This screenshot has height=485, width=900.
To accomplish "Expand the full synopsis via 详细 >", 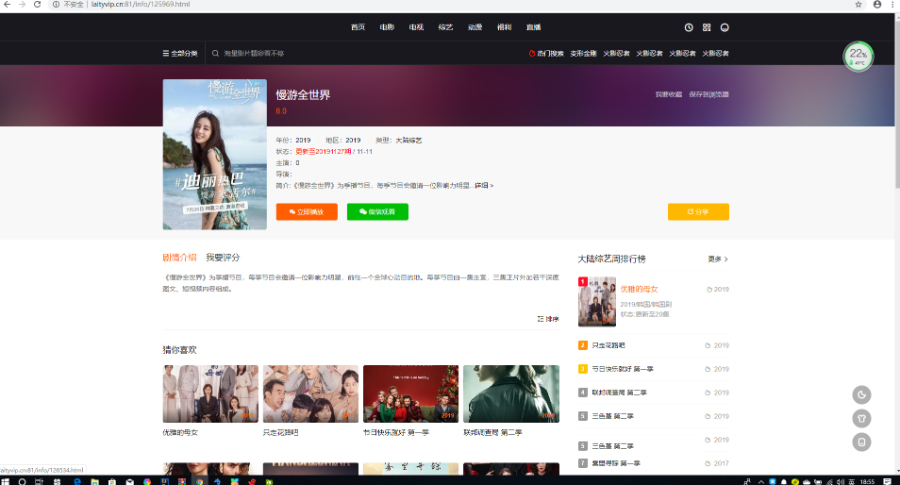I will coord(484,186).
